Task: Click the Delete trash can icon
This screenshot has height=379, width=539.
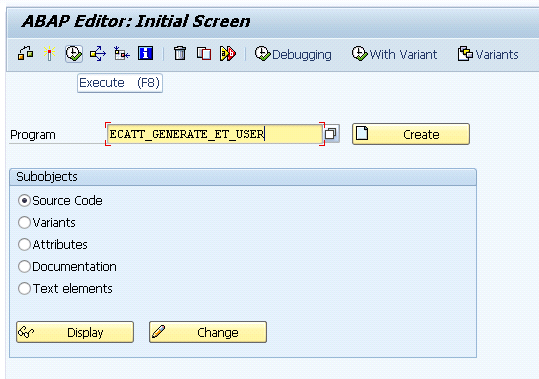Action: [180, 54]
